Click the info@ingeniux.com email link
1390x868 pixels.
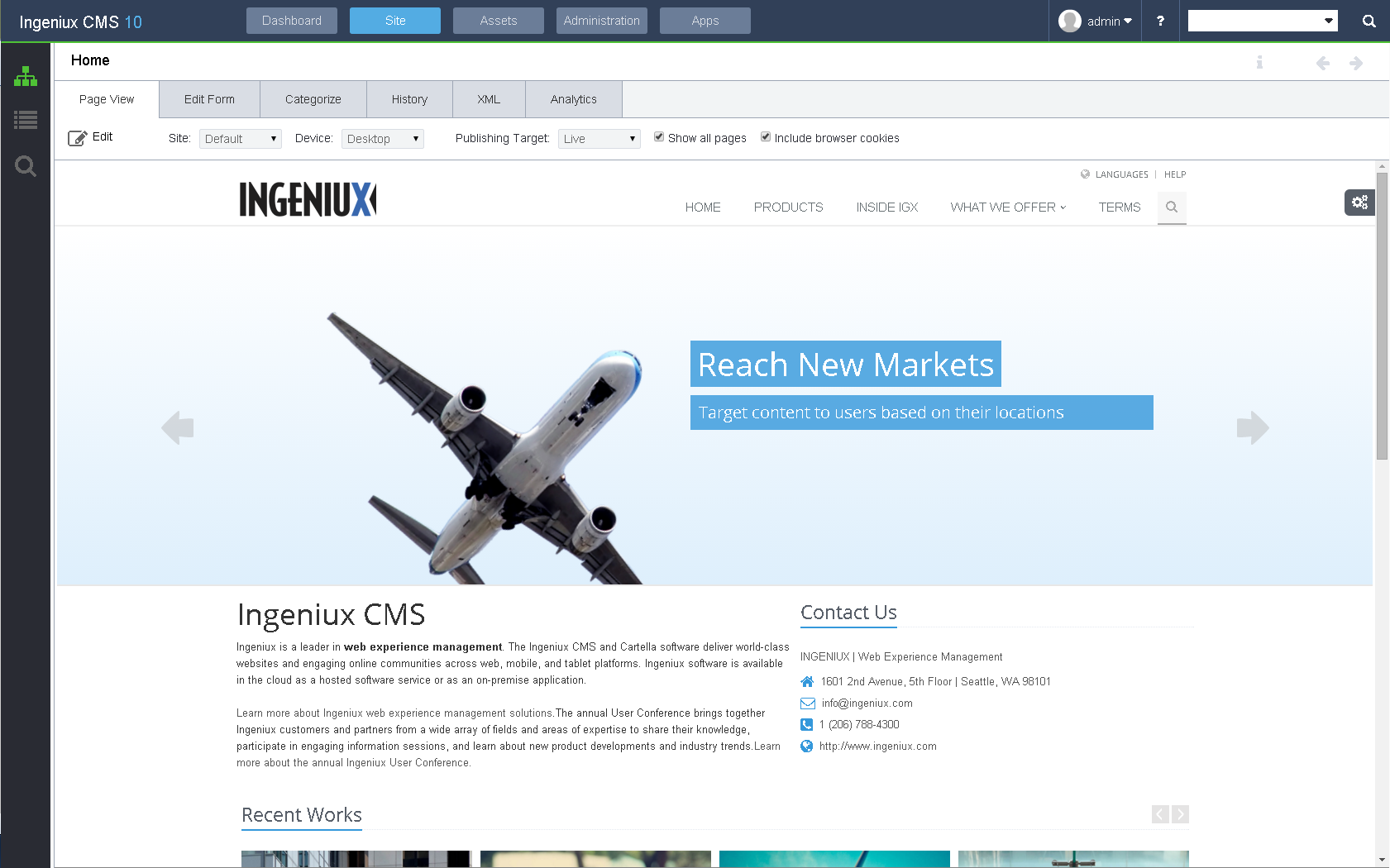866,703
